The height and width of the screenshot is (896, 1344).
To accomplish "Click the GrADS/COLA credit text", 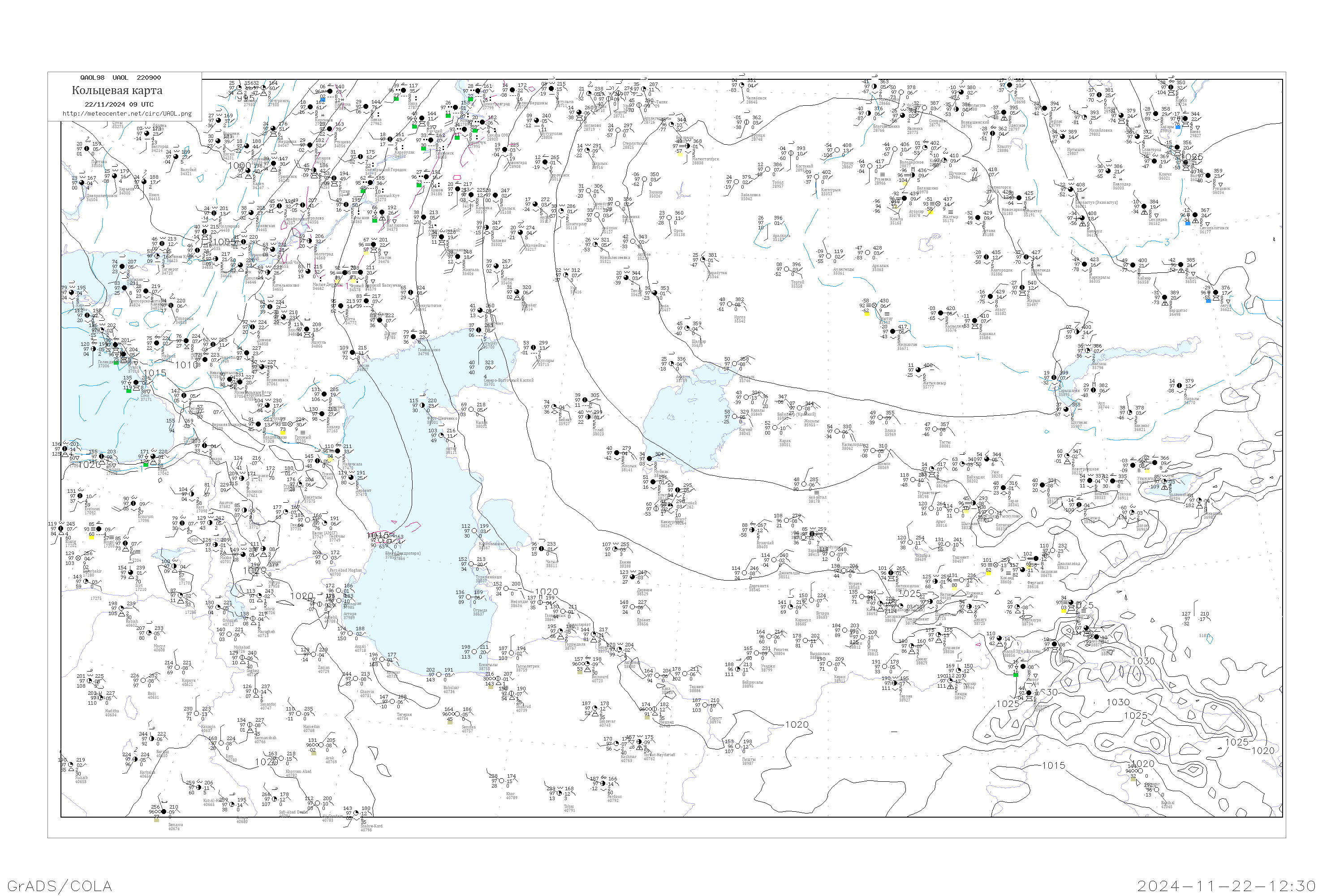I will (60, 886).
